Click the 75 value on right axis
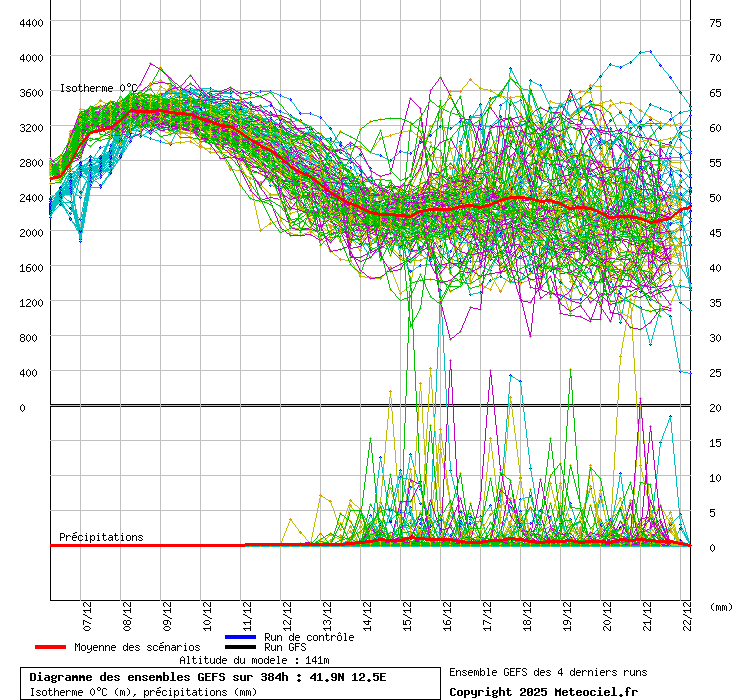The height and width of the screenshot is (700, 740). tap(715, 23)
